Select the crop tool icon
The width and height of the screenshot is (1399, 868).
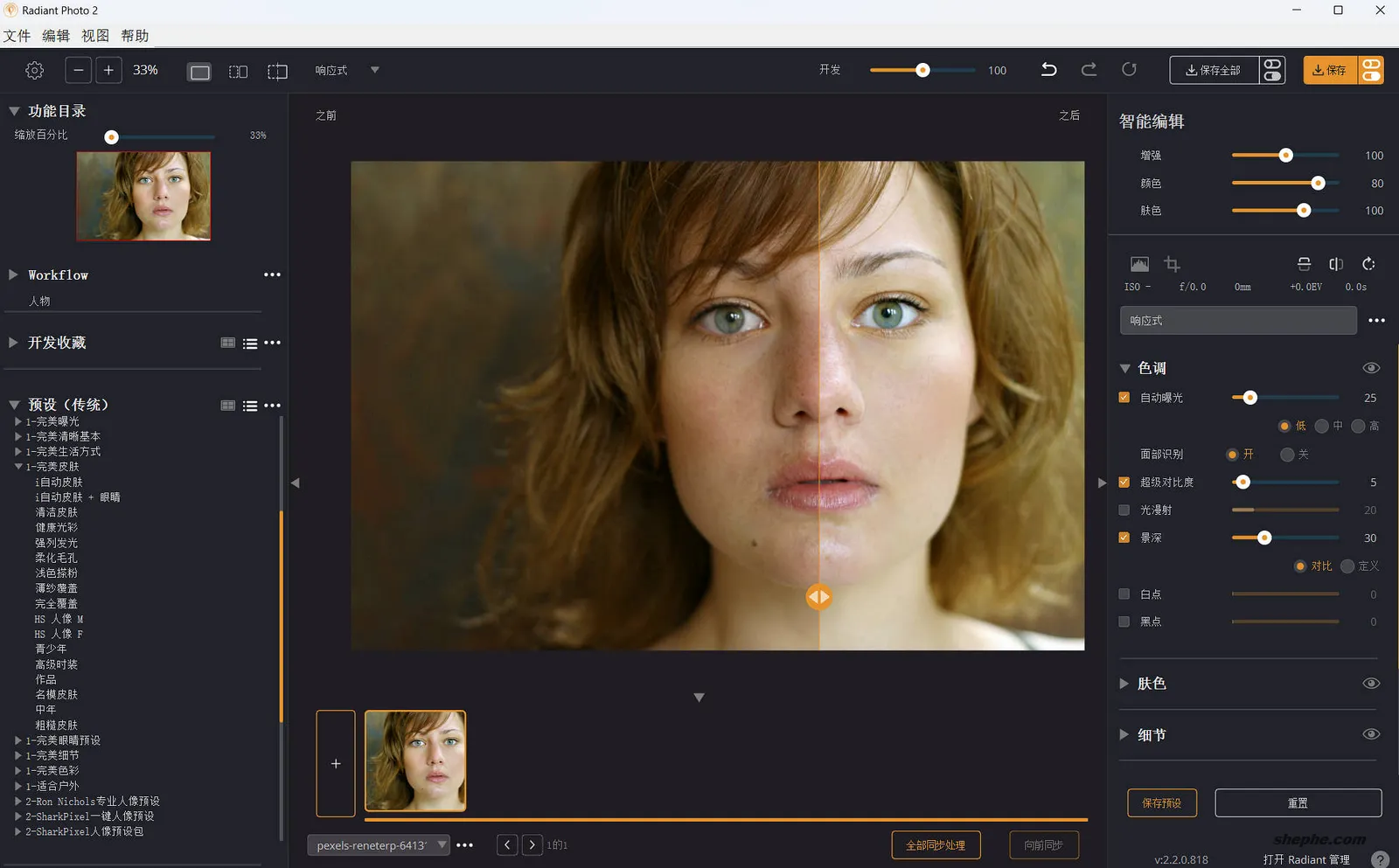[1173, 264]
